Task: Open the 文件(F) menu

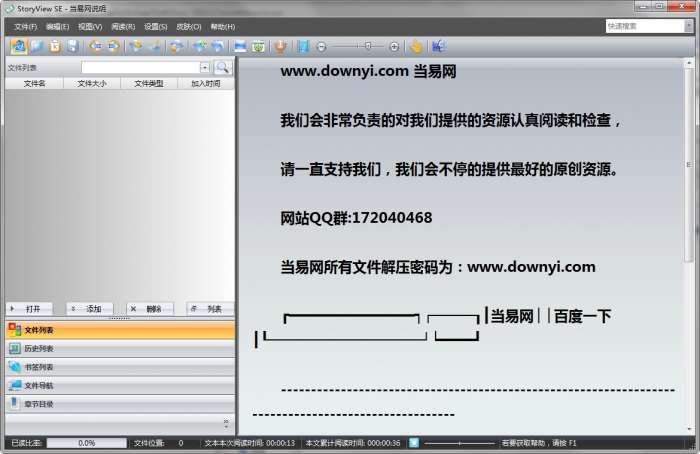Action: (x=25, y=27)
